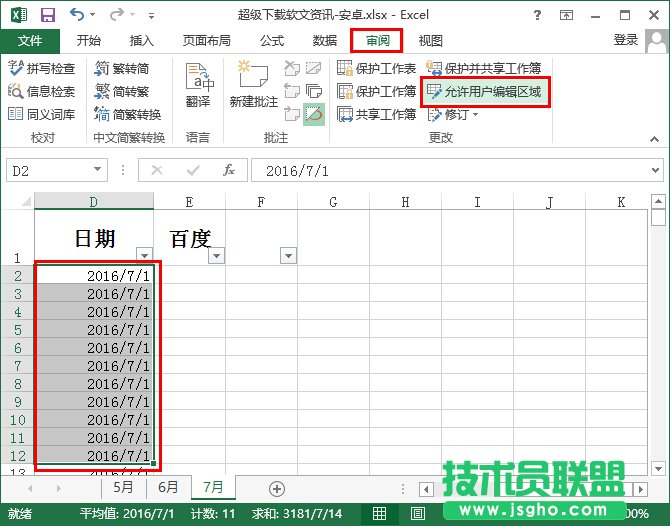
Task: Click the Select All corner triangle
Action: 26,201
